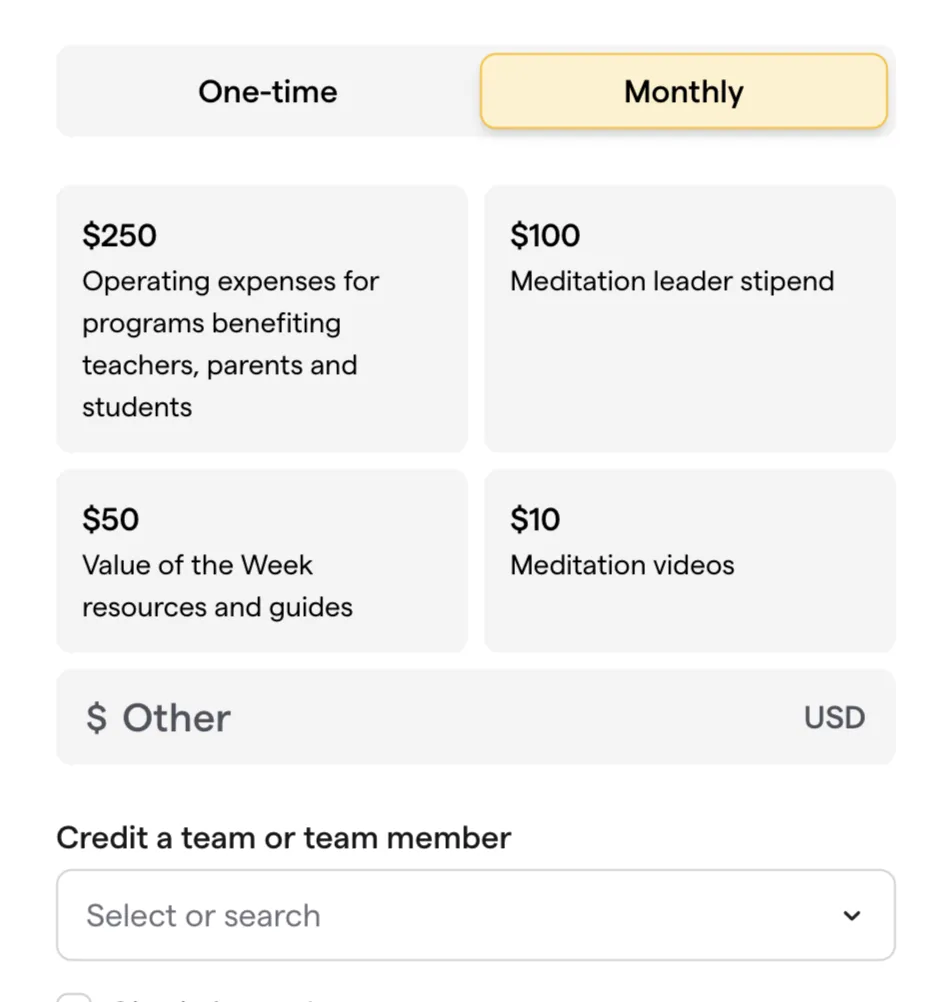This screenshot has height=1002, width=952.
Task: Click the "Meditation leader stipend" description text
Action: [x=672, y=281]
